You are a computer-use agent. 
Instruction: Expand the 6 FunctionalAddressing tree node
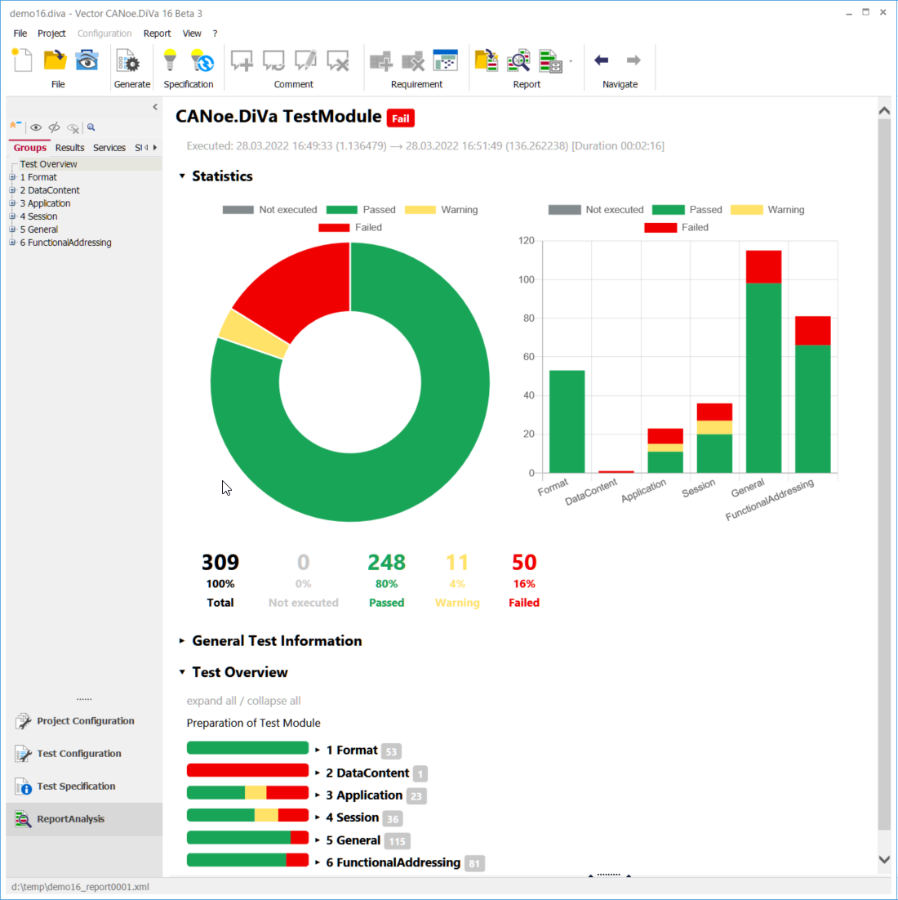(x=12, y=242)
